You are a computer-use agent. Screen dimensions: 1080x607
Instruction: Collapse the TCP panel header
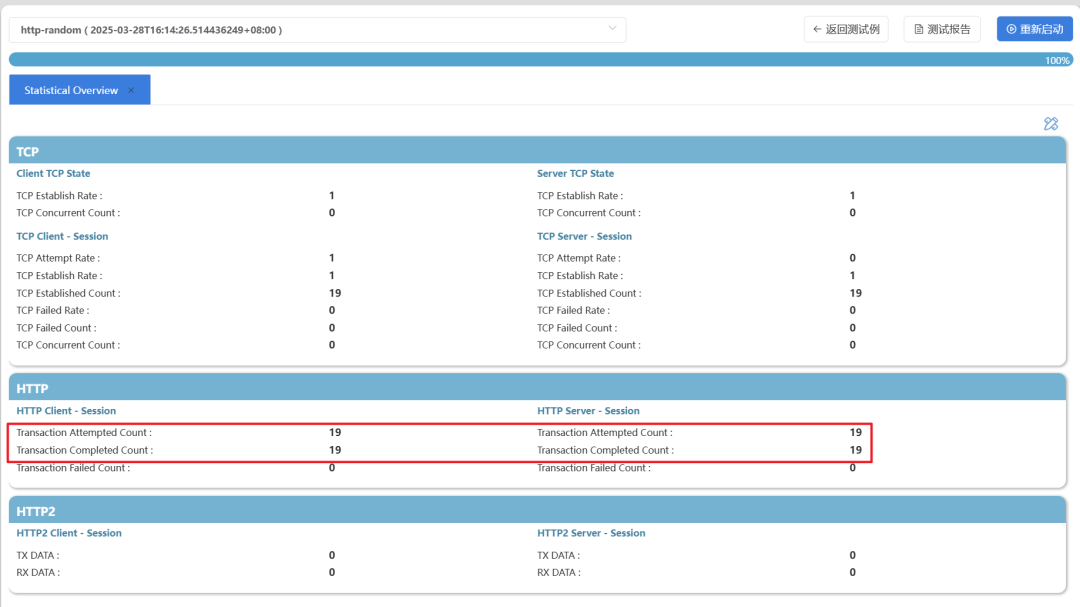click(538, 151)
